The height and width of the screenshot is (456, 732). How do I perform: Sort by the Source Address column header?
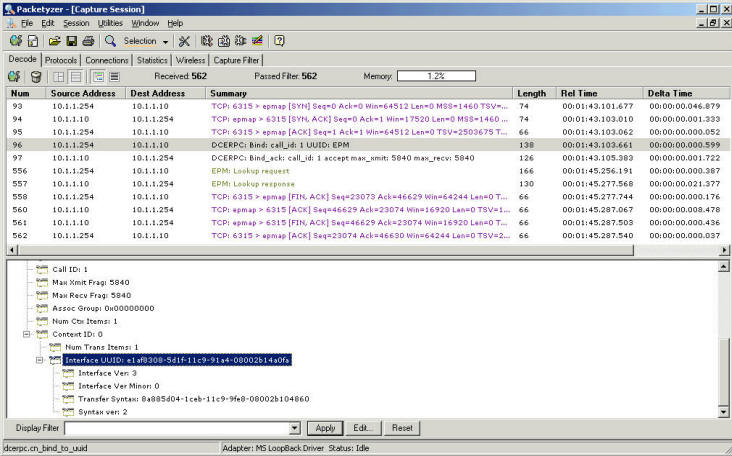point(85,93)
